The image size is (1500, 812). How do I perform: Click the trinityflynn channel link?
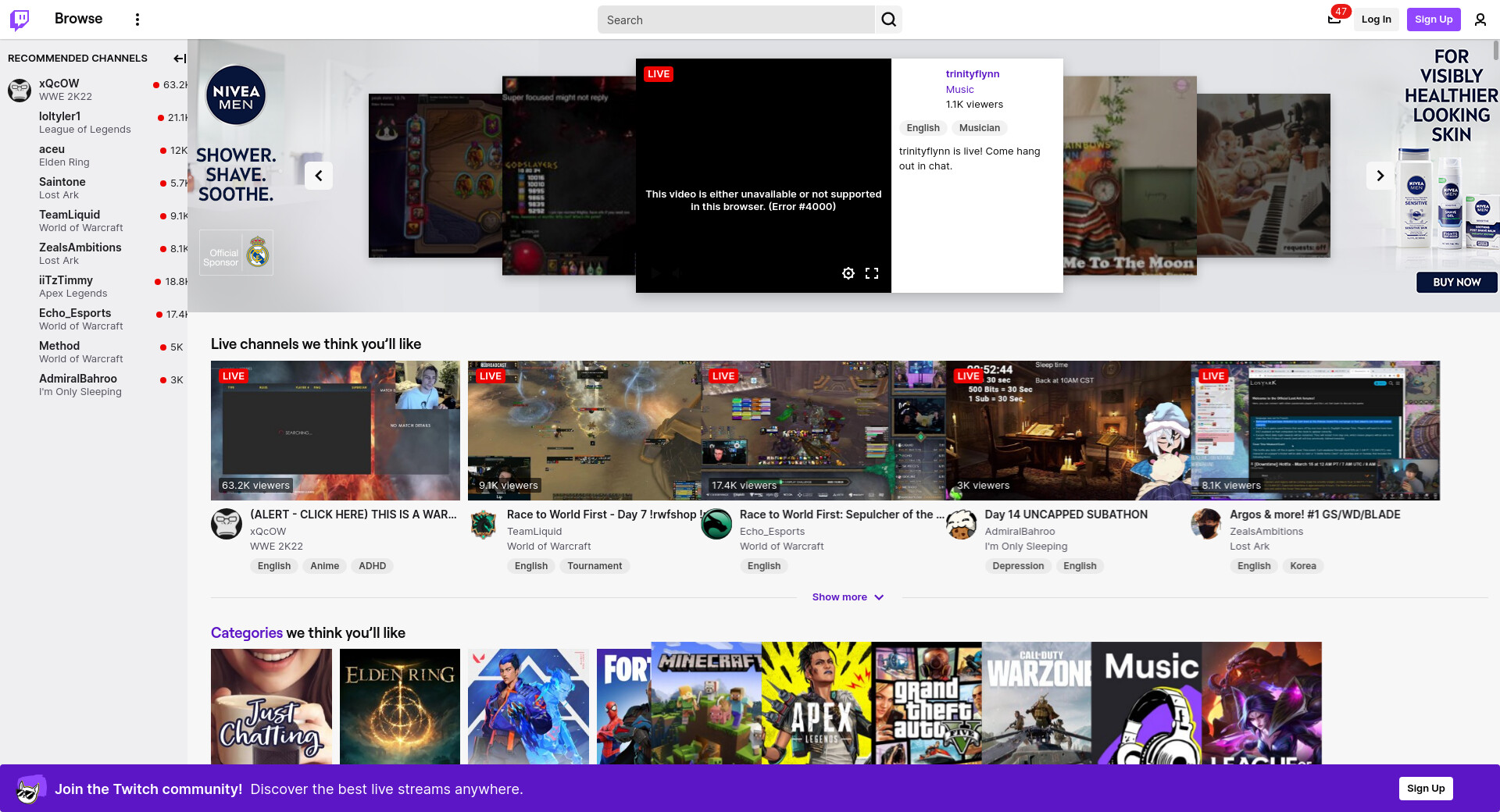(x=972, y=74)
